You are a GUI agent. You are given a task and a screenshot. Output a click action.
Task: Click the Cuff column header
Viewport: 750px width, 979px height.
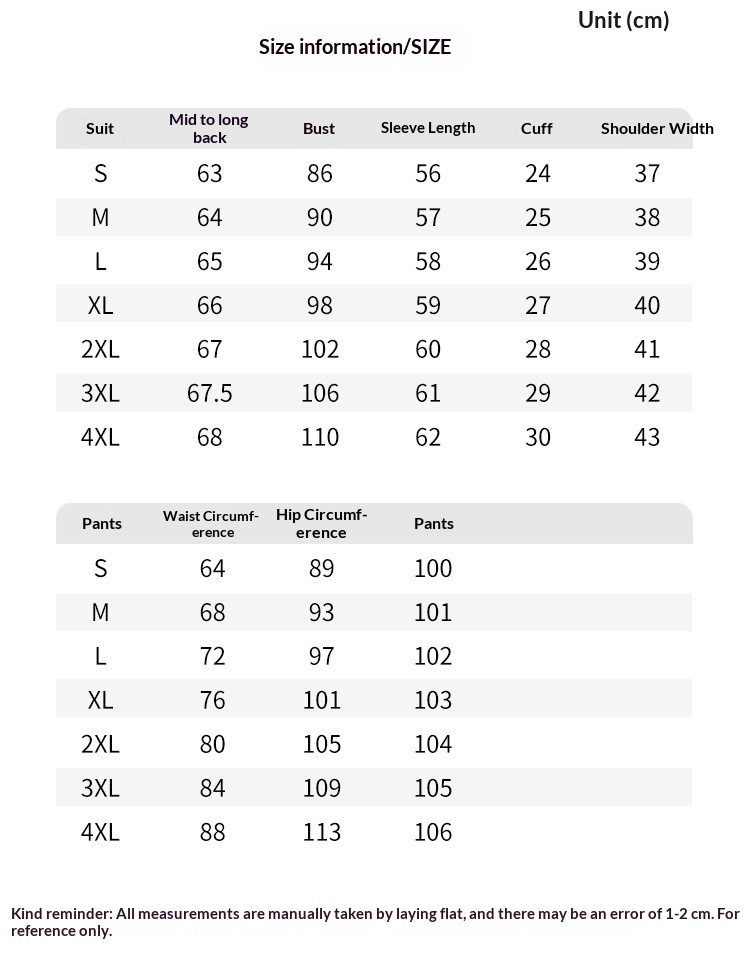[536, 129]
